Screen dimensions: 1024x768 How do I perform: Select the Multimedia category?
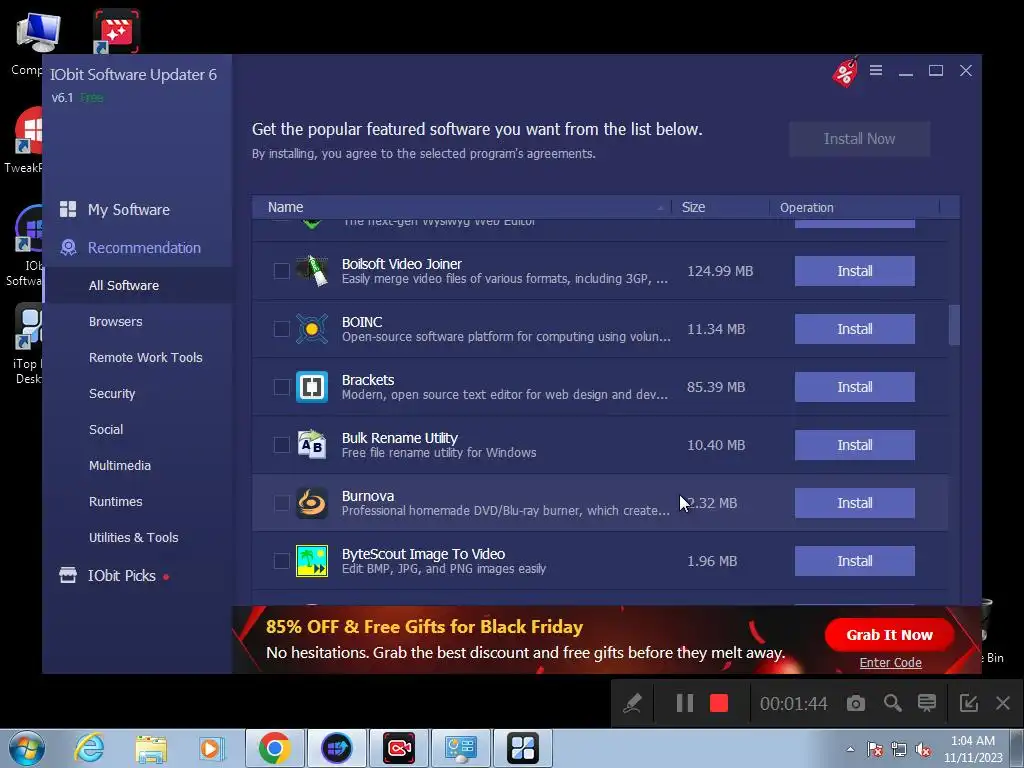pos(120,465)
